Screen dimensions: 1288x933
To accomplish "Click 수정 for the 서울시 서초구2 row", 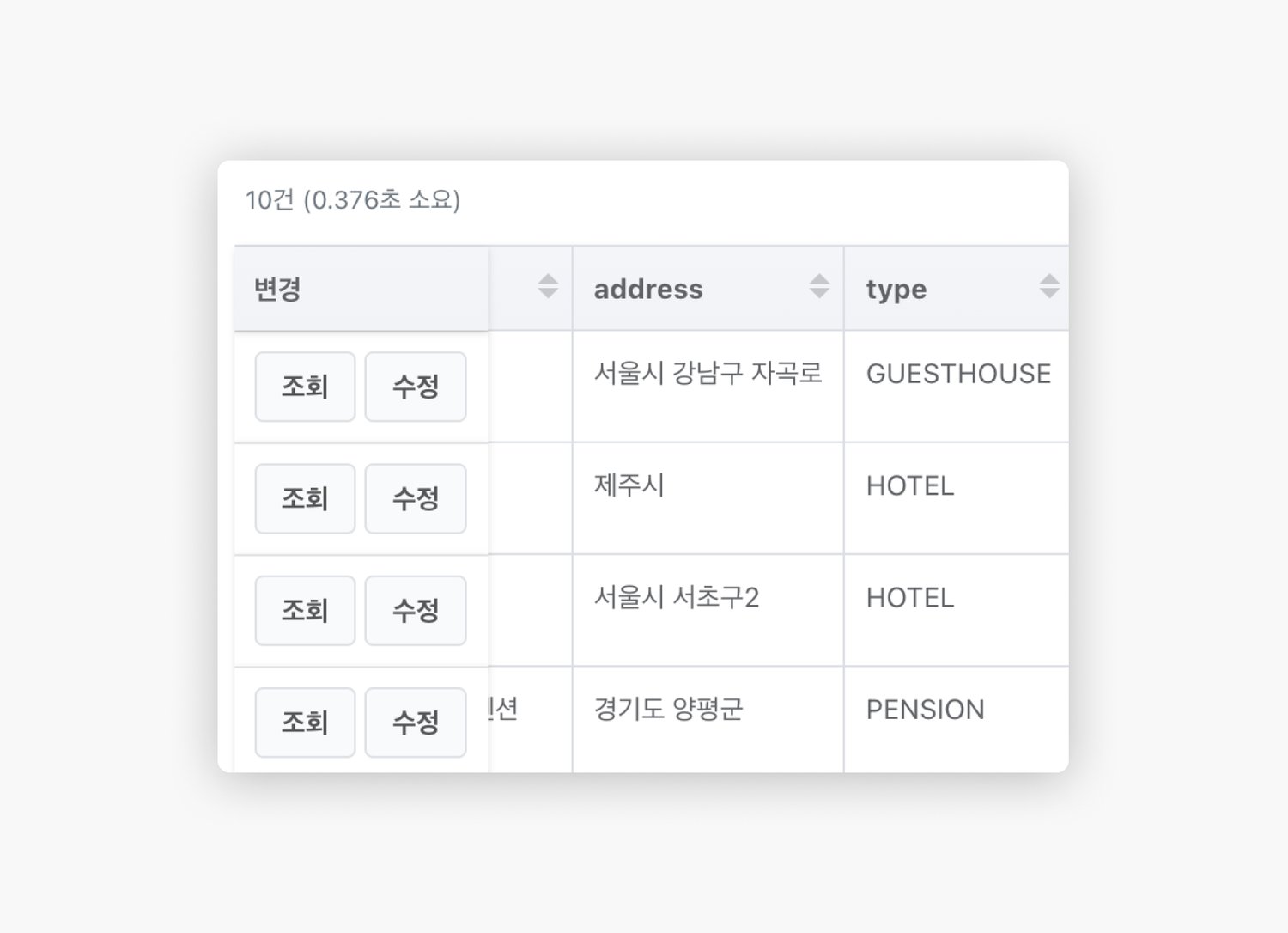I will point(416,610).
